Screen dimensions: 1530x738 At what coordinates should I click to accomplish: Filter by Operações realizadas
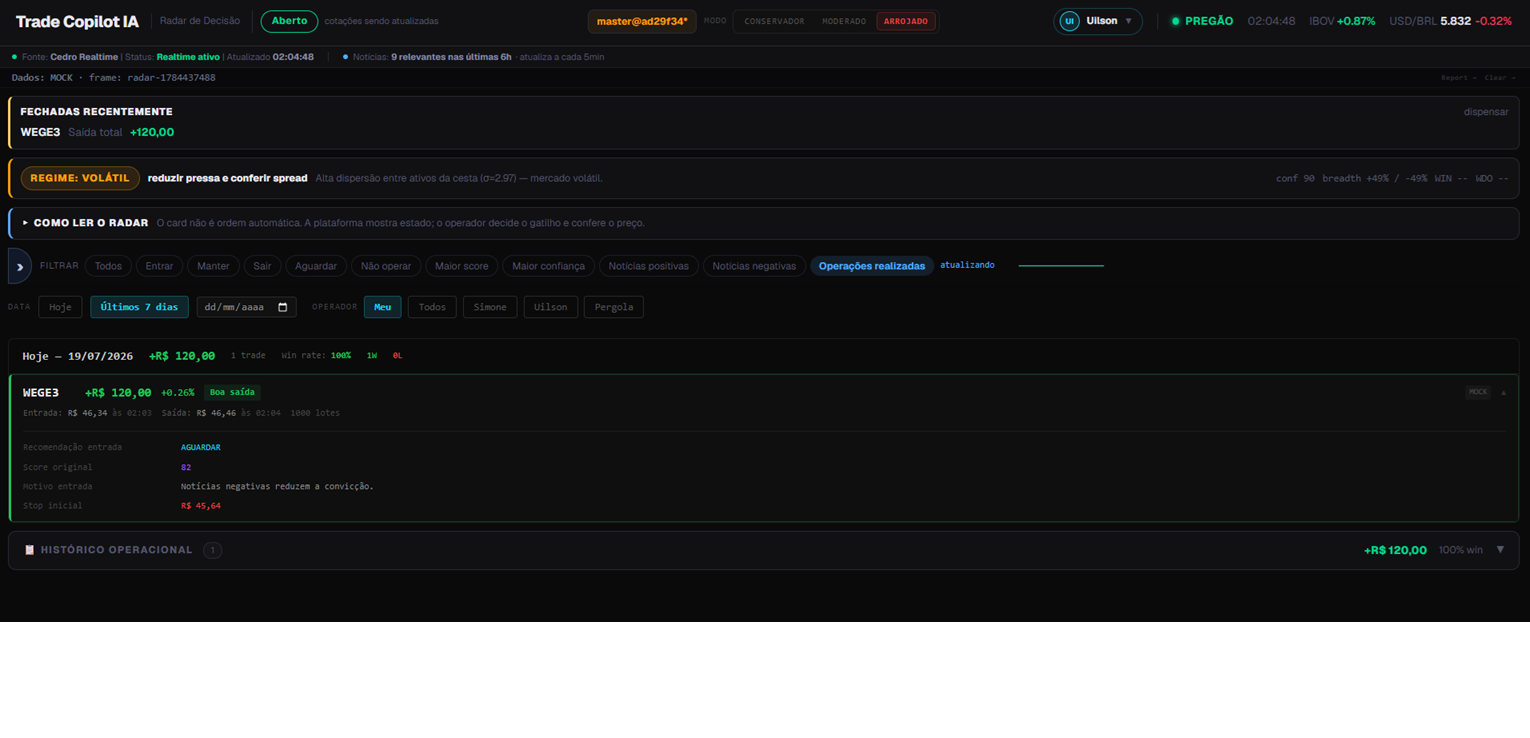(x=872, y=266)
